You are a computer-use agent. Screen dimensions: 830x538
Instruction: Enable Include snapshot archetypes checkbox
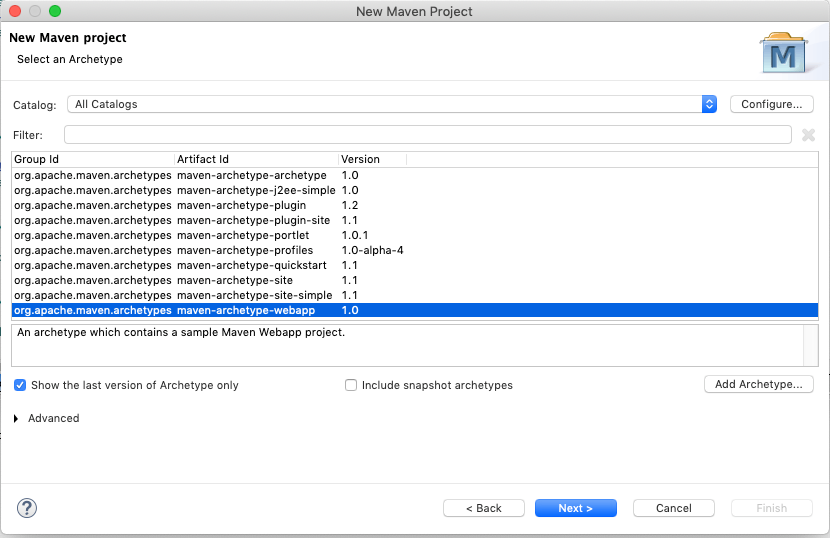(x=351, y=385)
